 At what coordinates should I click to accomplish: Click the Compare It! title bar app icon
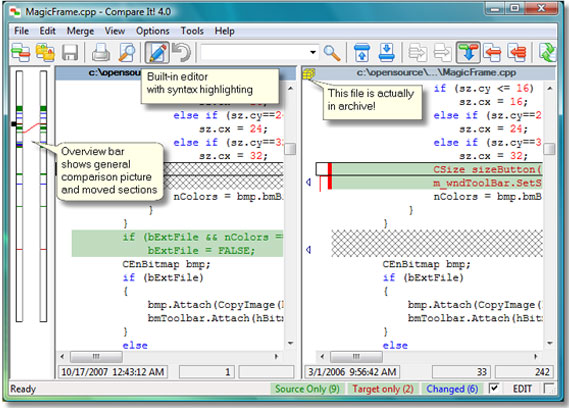15,12
